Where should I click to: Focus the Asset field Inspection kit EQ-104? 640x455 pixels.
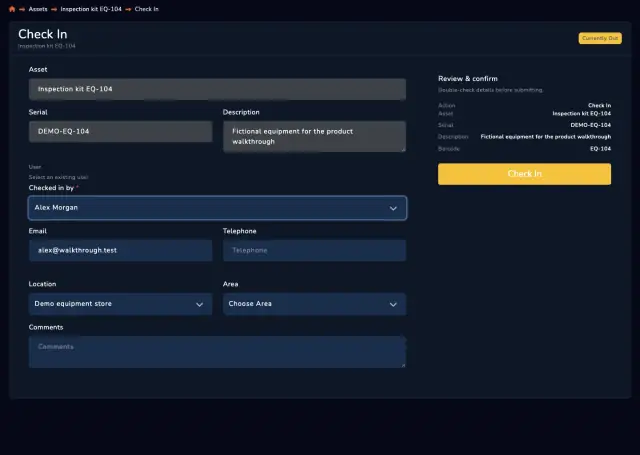click(x=217, y=89)
